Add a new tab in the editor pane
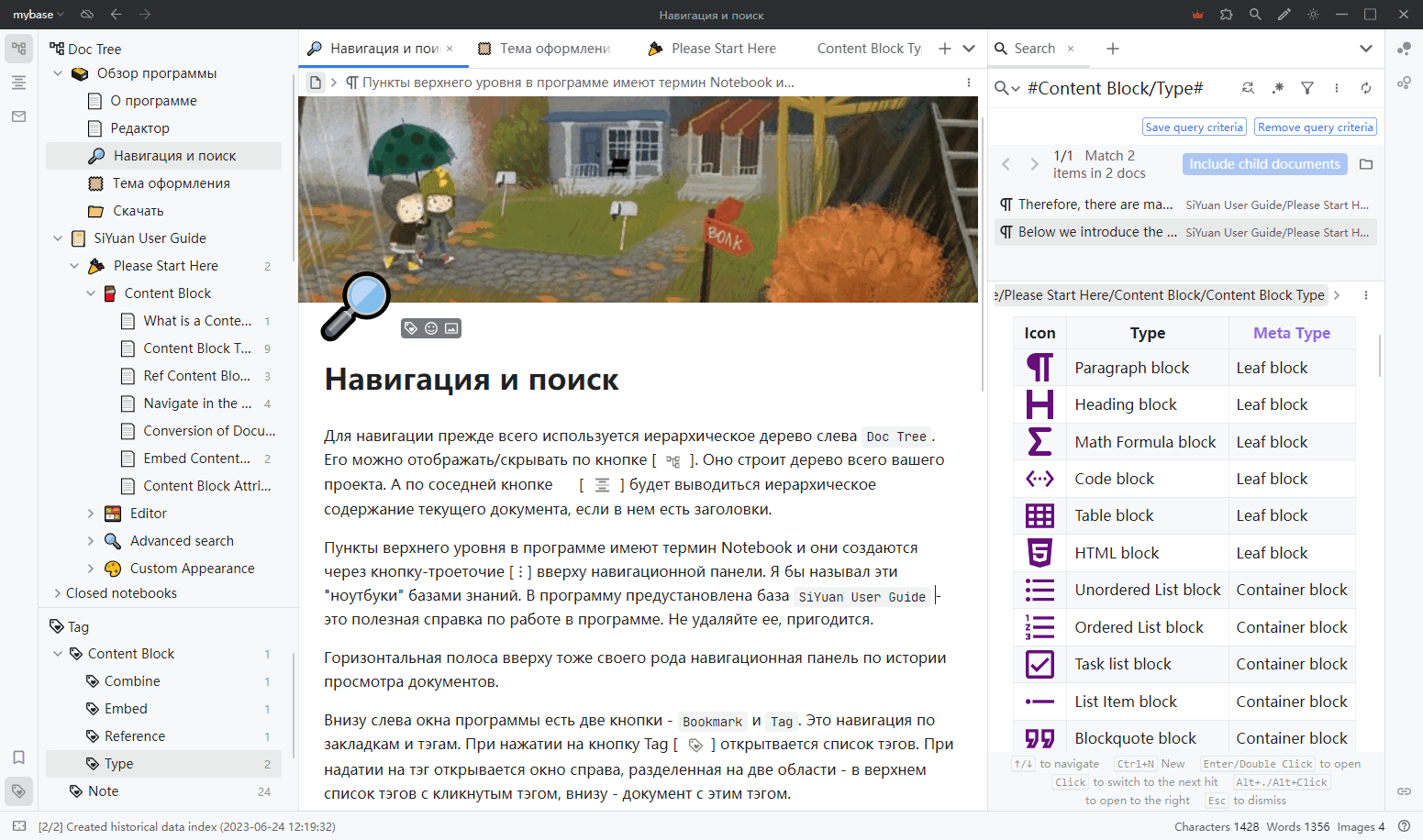This screenshot has width=1423, height=840. [x=945, y=49]
